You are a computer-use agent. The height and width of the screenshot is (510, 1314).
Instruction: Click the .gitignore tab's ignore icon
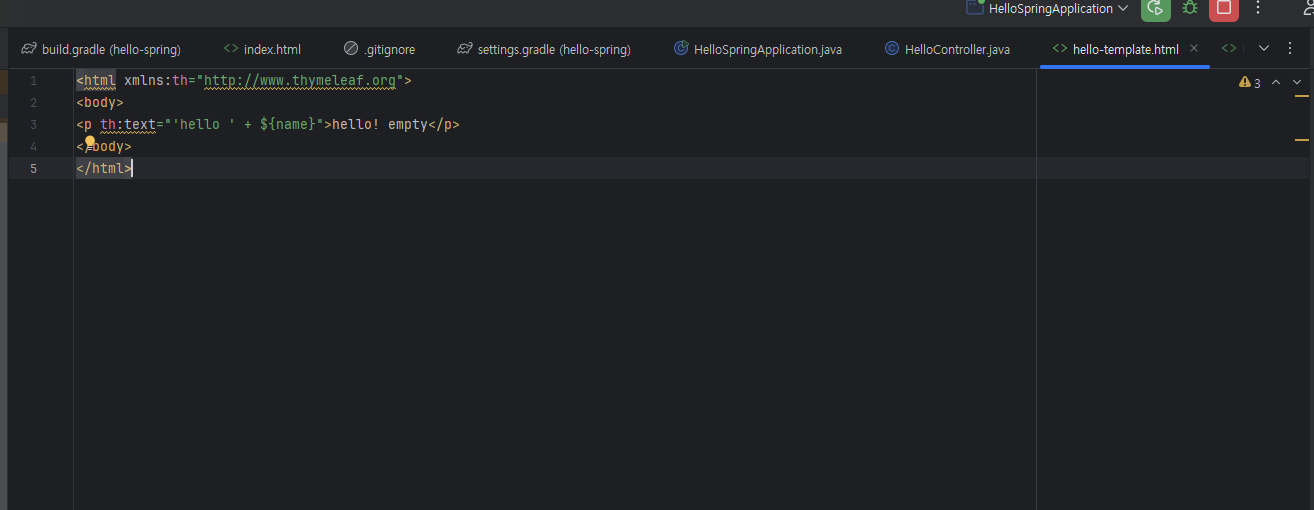coord(350,49)
